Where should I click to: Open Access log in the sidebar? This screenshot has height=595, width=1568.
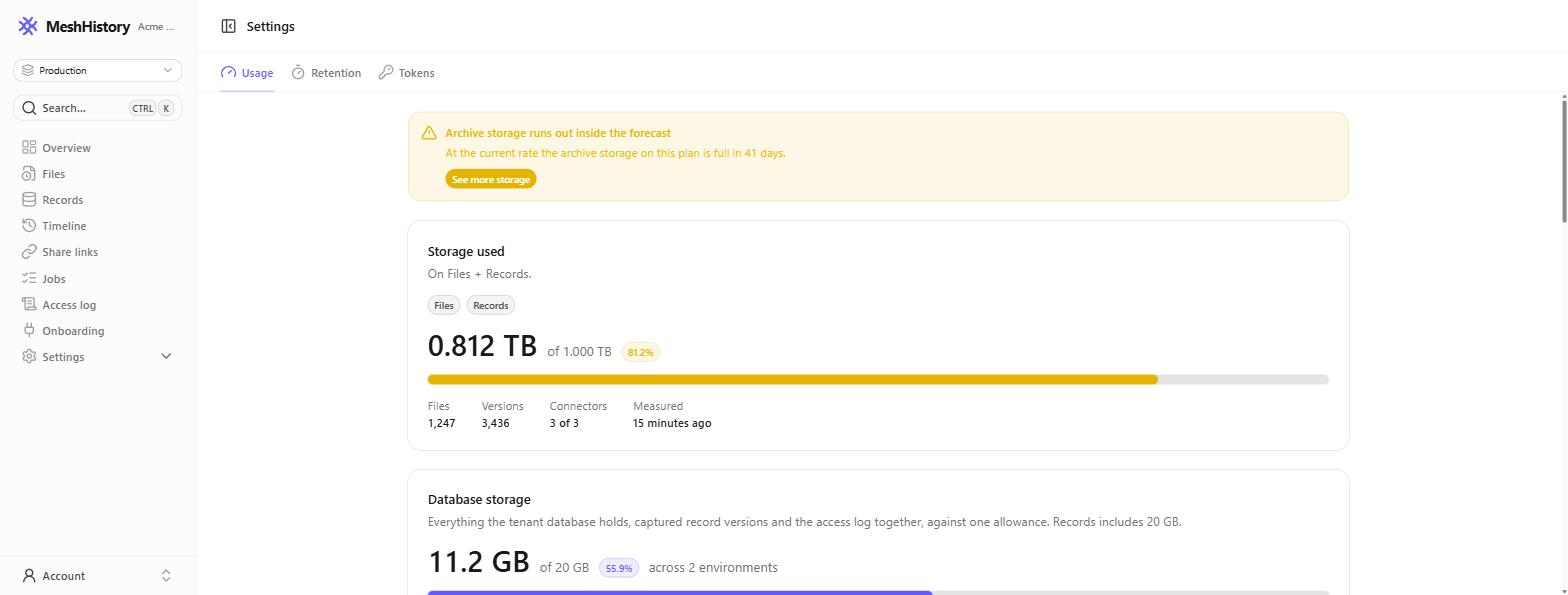(69, 305)
